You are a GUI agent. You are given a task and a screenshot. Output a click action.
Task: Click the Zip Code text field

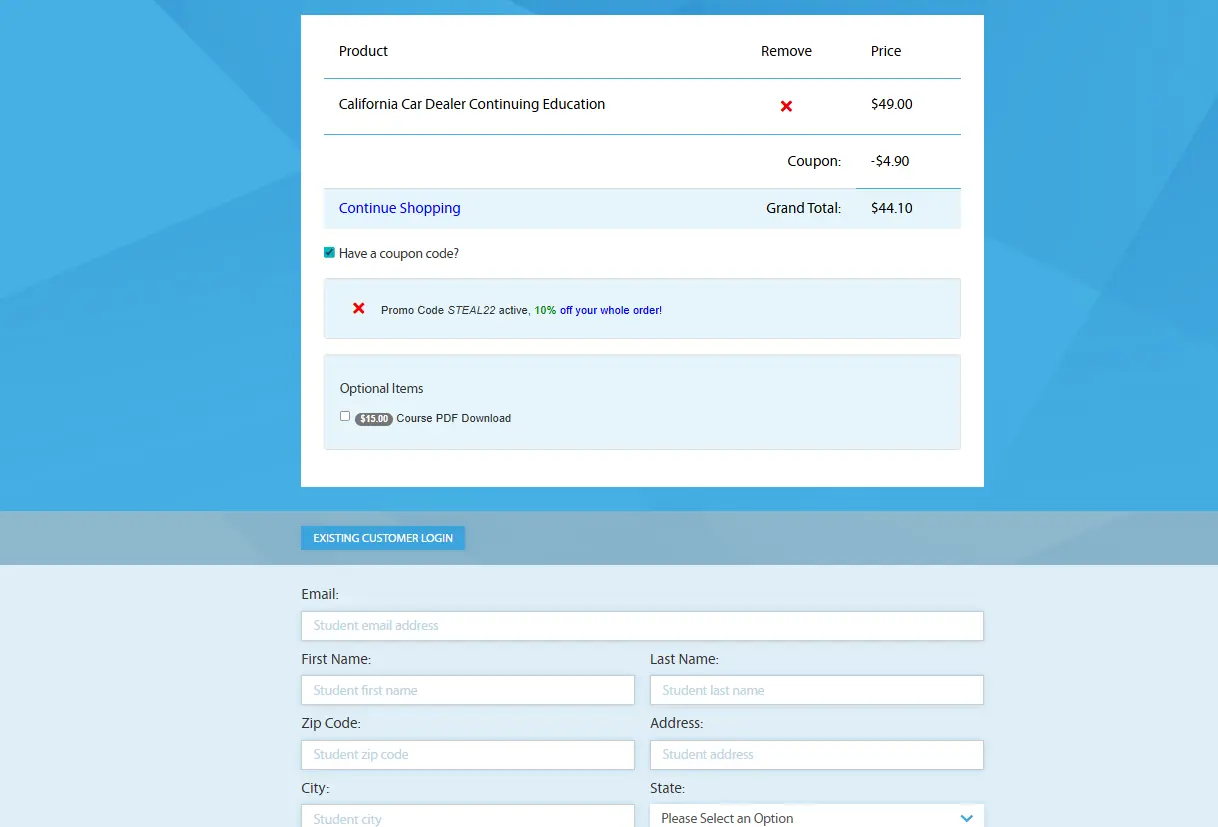click(467, 754)
